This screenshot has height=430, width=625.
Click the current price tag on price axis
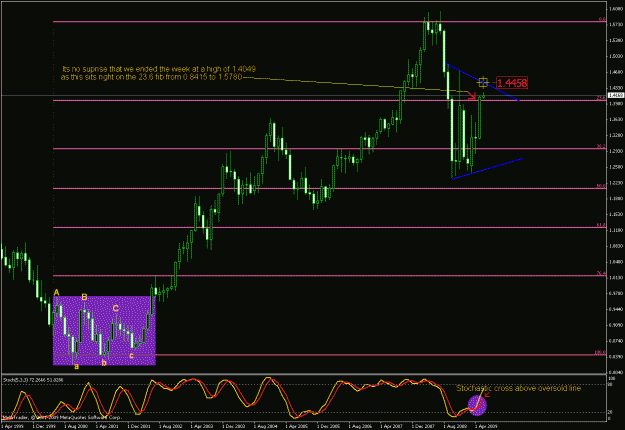coord(616,95)
